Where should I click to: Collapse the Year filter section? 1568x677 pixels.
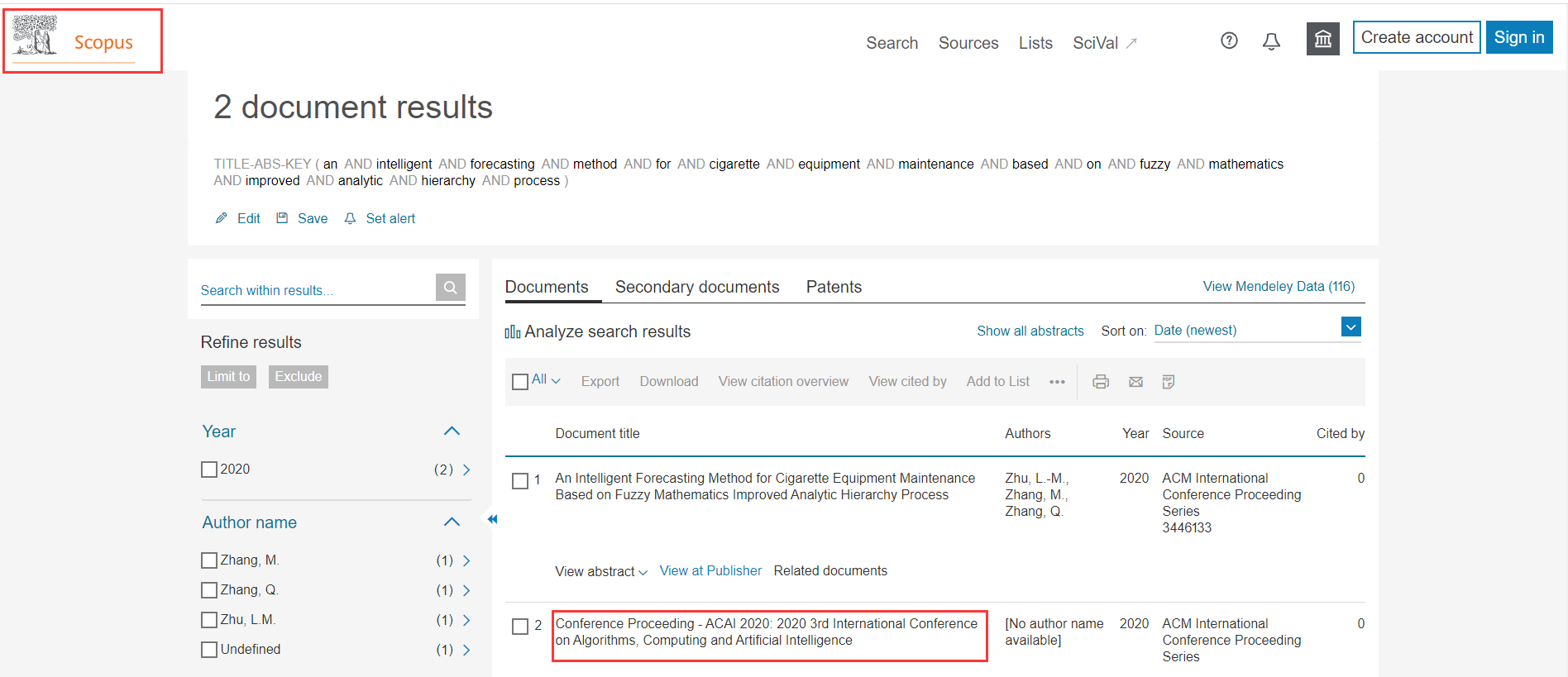tap(452, 431)
